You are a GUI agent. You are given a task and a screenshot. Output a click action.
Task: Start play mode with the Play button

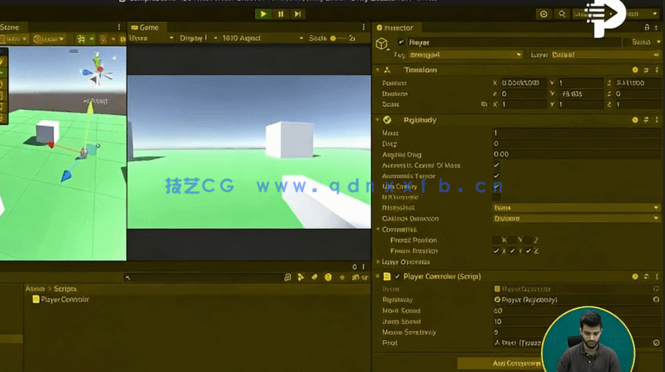[263, 14]
